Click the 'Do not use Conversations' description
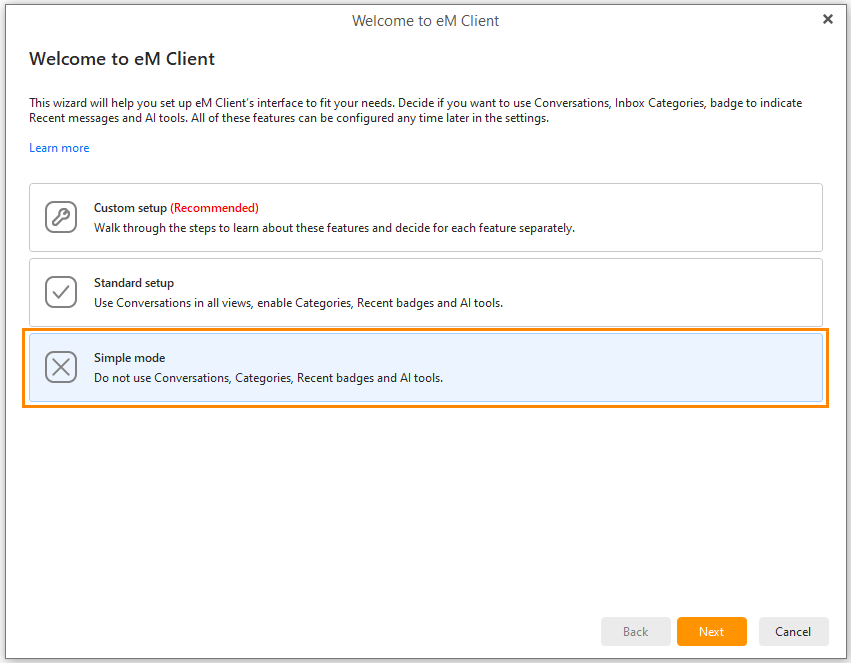This screenshot has width=851, height=663. click(x=269, y=378)
